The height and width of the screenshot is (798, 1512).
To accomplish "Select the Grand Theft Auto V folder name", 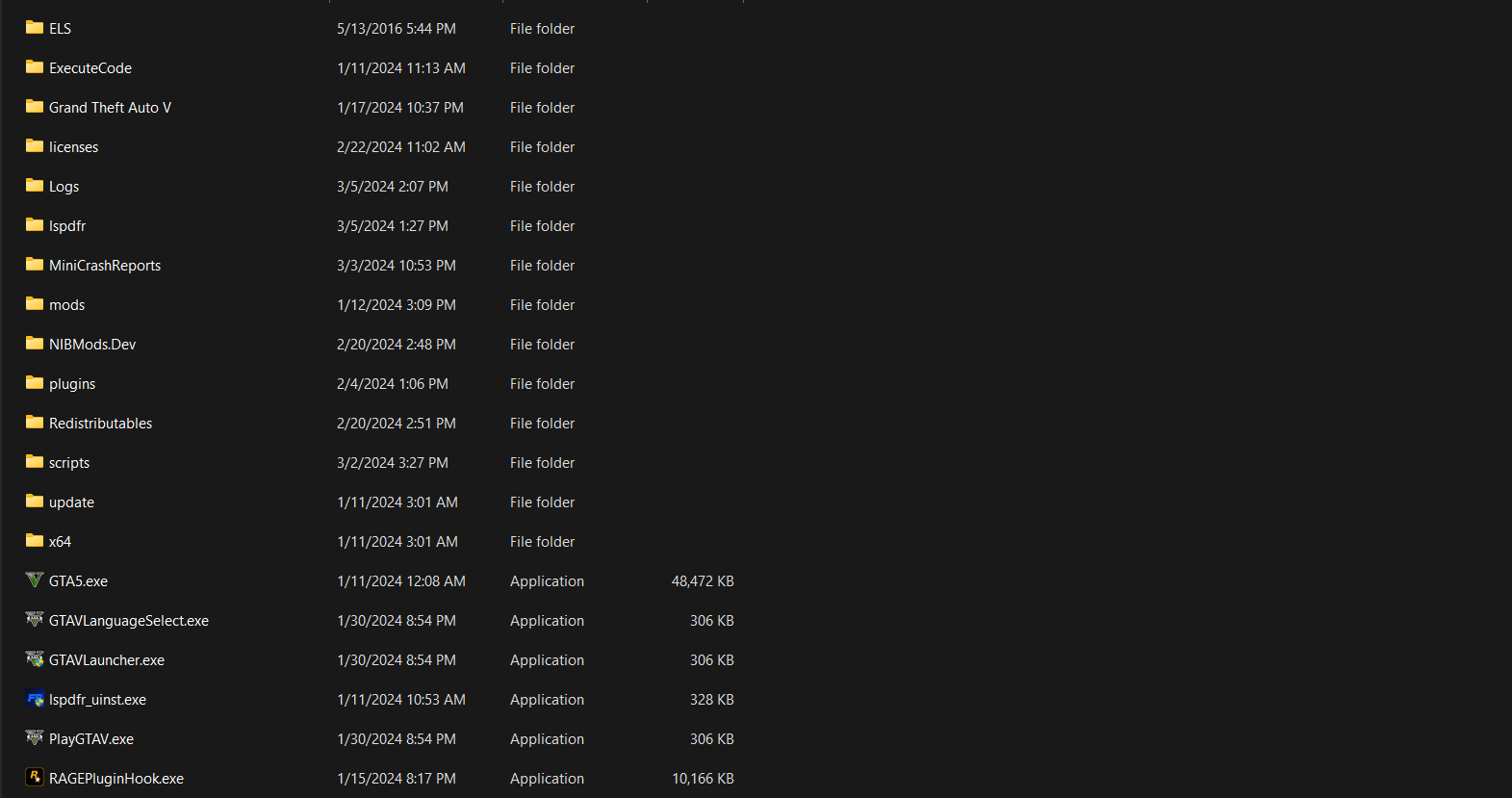I will pyautogui.click(x=110, y=108).
